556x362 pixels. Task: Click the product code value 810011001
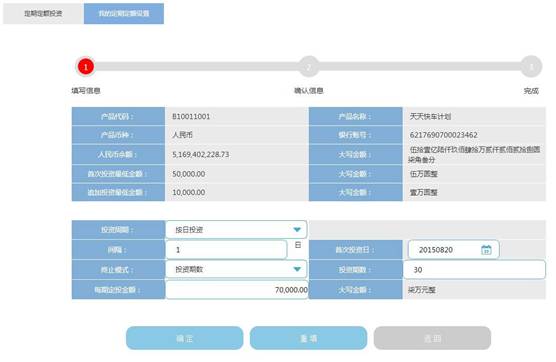click(191, 116)
